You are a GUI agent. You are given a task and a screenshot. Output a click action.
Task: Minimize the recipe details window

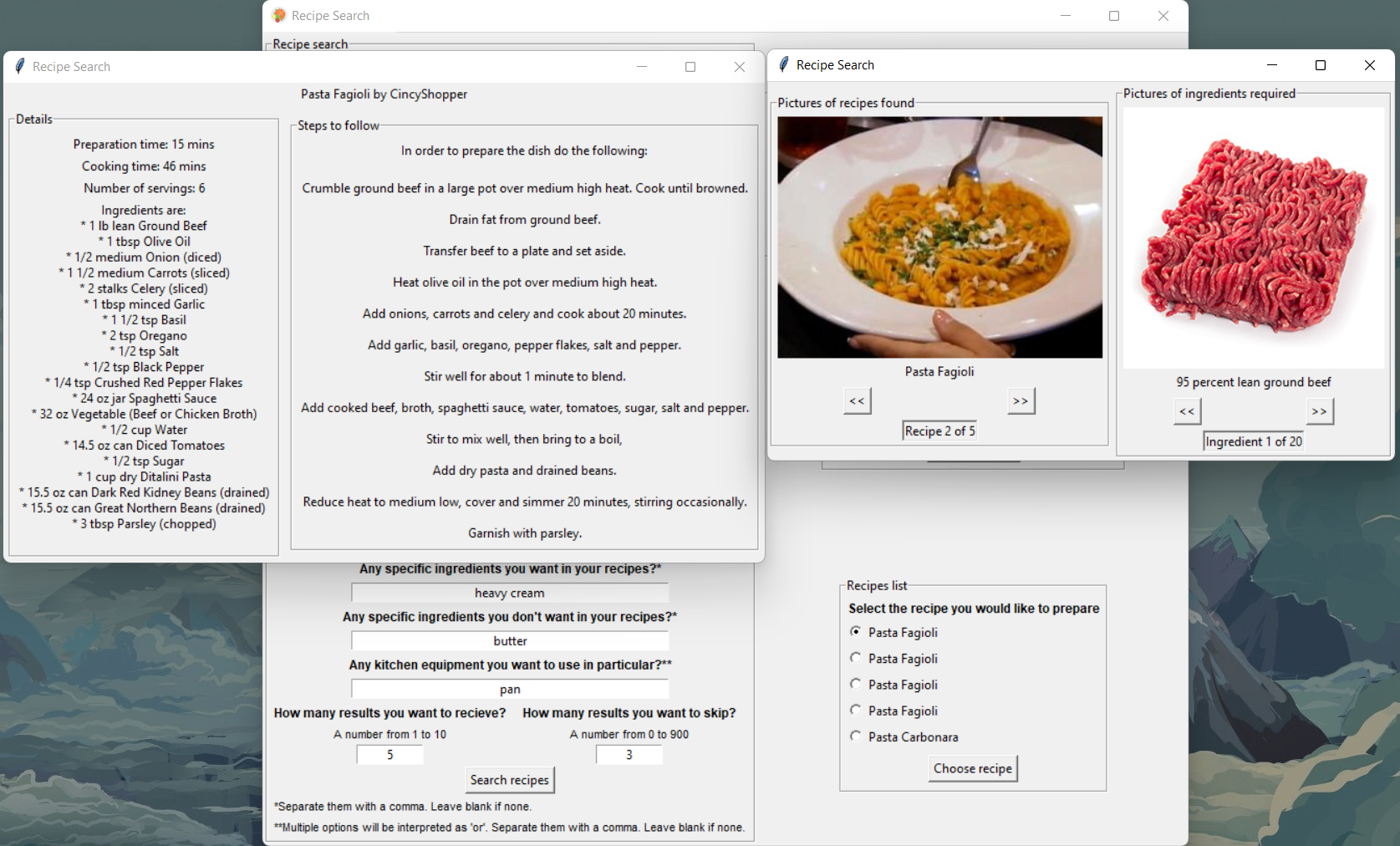[x=642, y=67]
